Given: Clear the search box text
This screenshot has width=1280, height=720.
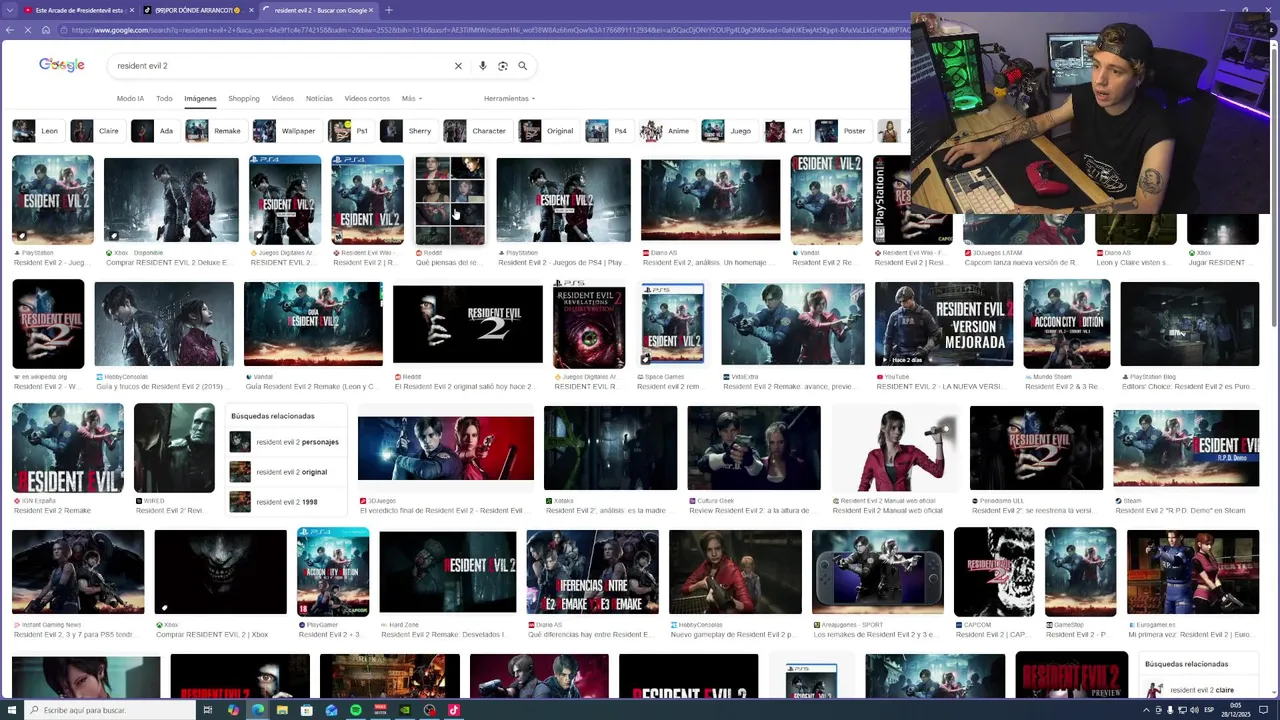Looking at the screenshot, I should coord(458,66).
